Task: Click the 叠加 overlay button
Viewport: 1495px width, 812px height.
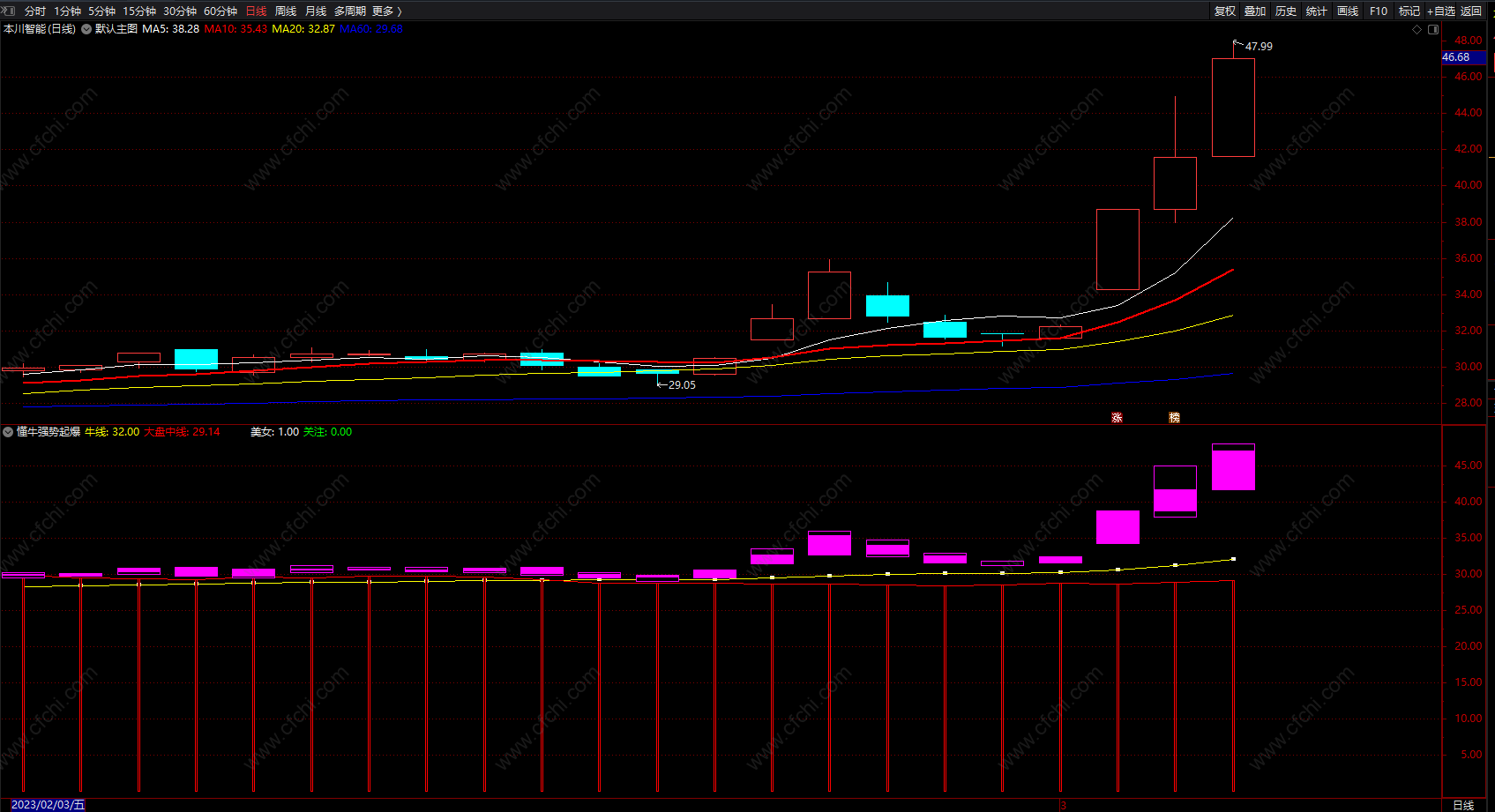Action: (x=1255, y=11)
